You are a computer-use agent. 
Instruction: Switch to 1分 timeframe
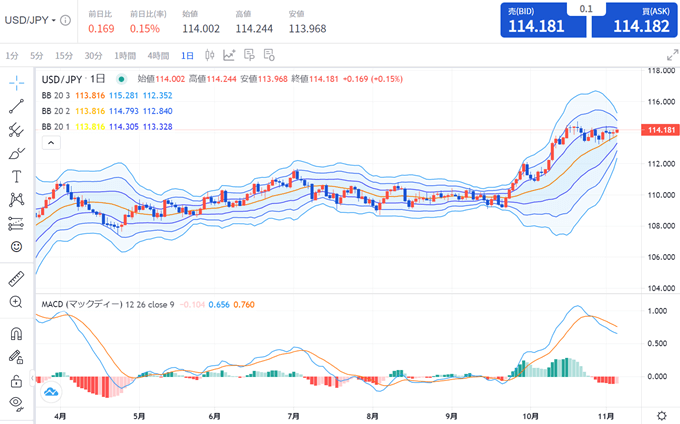tap(12, 55)
